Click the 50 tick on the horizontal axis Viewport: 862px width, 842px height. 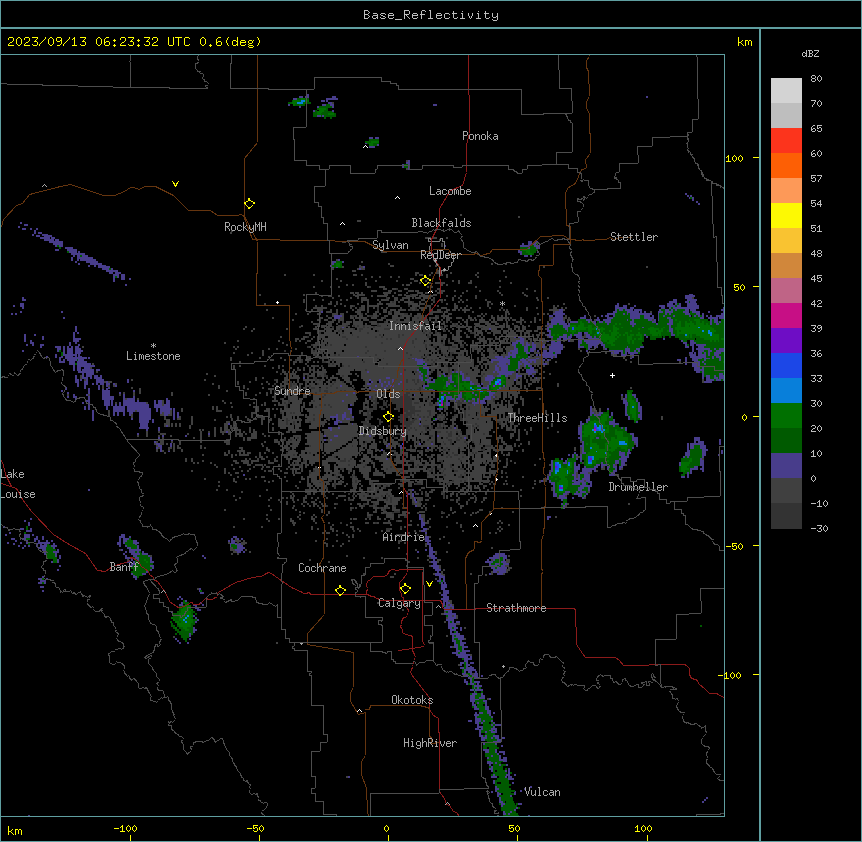pos(514,828)
